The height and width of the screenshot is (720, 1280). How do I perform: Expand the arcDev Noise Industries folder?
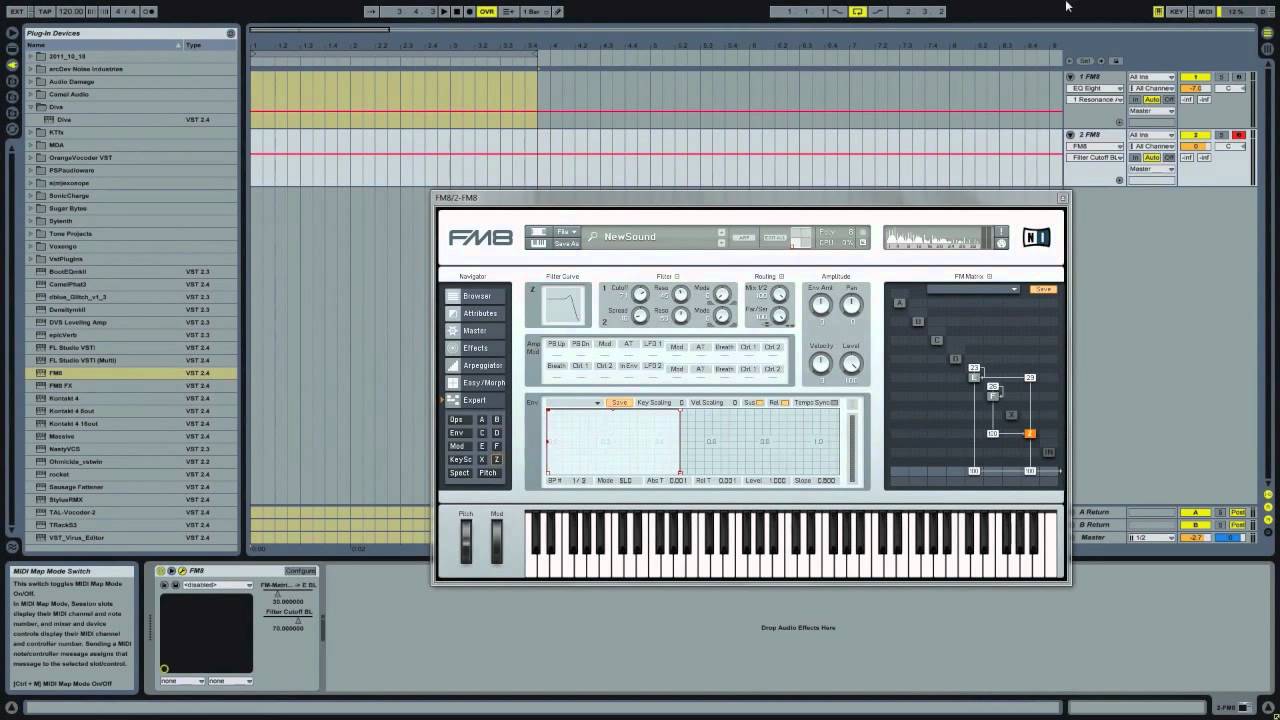[31, 69]
